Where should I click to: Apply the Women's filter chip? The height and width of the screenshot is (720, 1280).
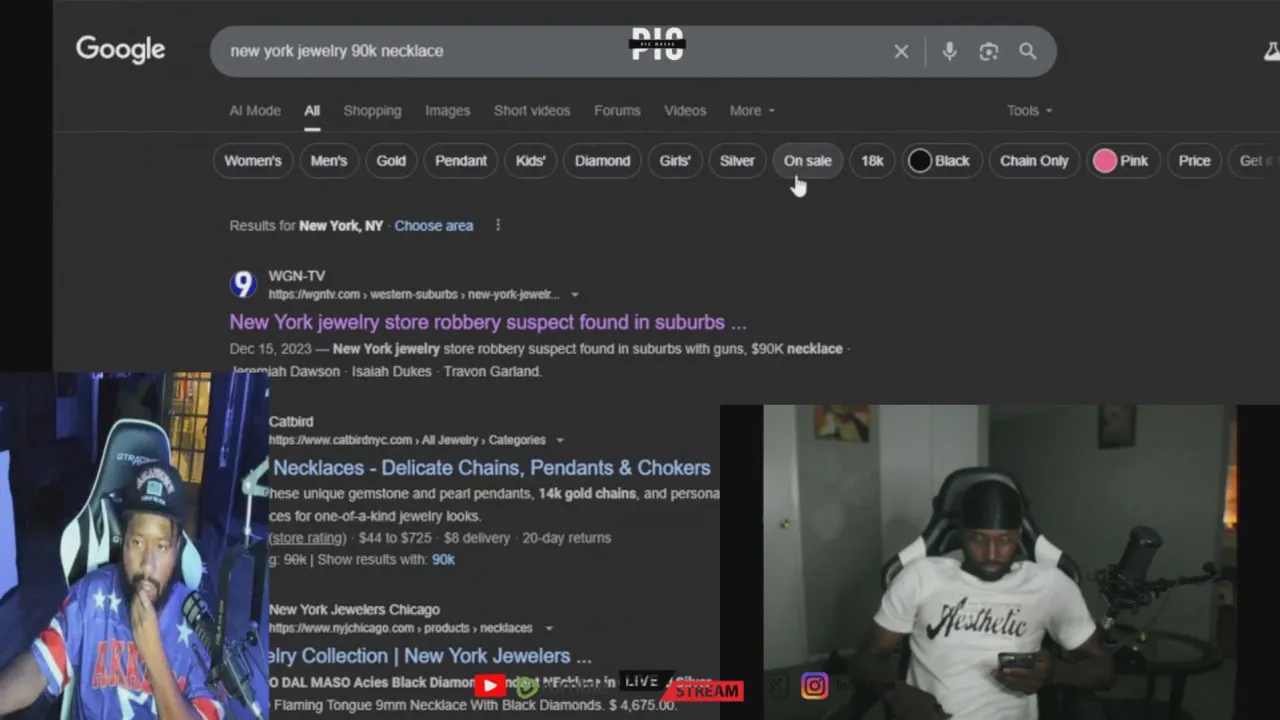(x=253, y=161)
